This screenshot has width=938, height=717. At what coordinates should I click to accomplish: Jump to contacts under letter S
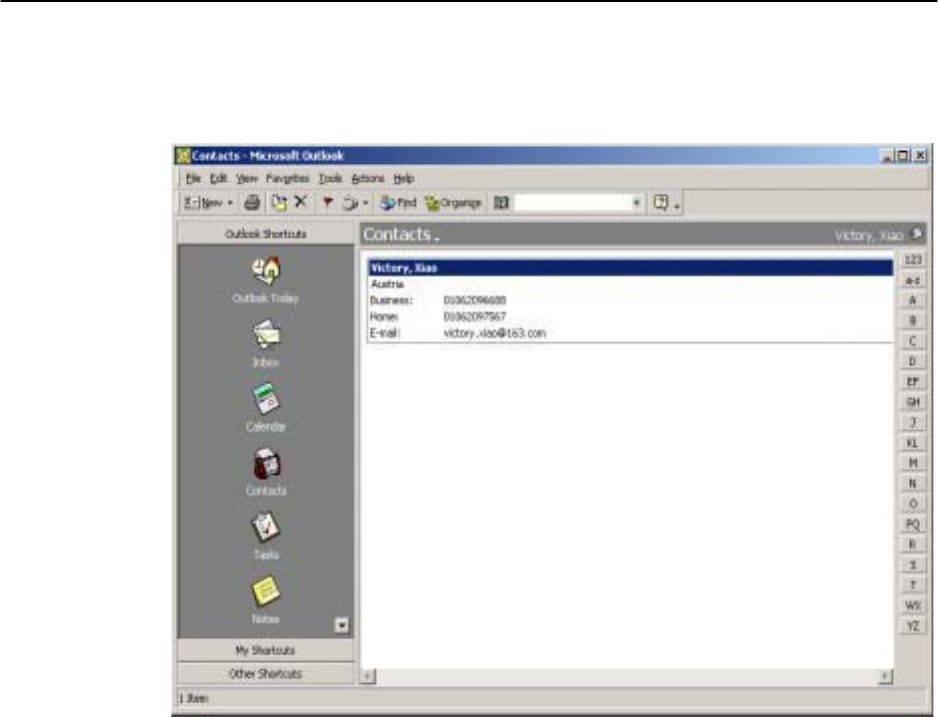(913, 565)
